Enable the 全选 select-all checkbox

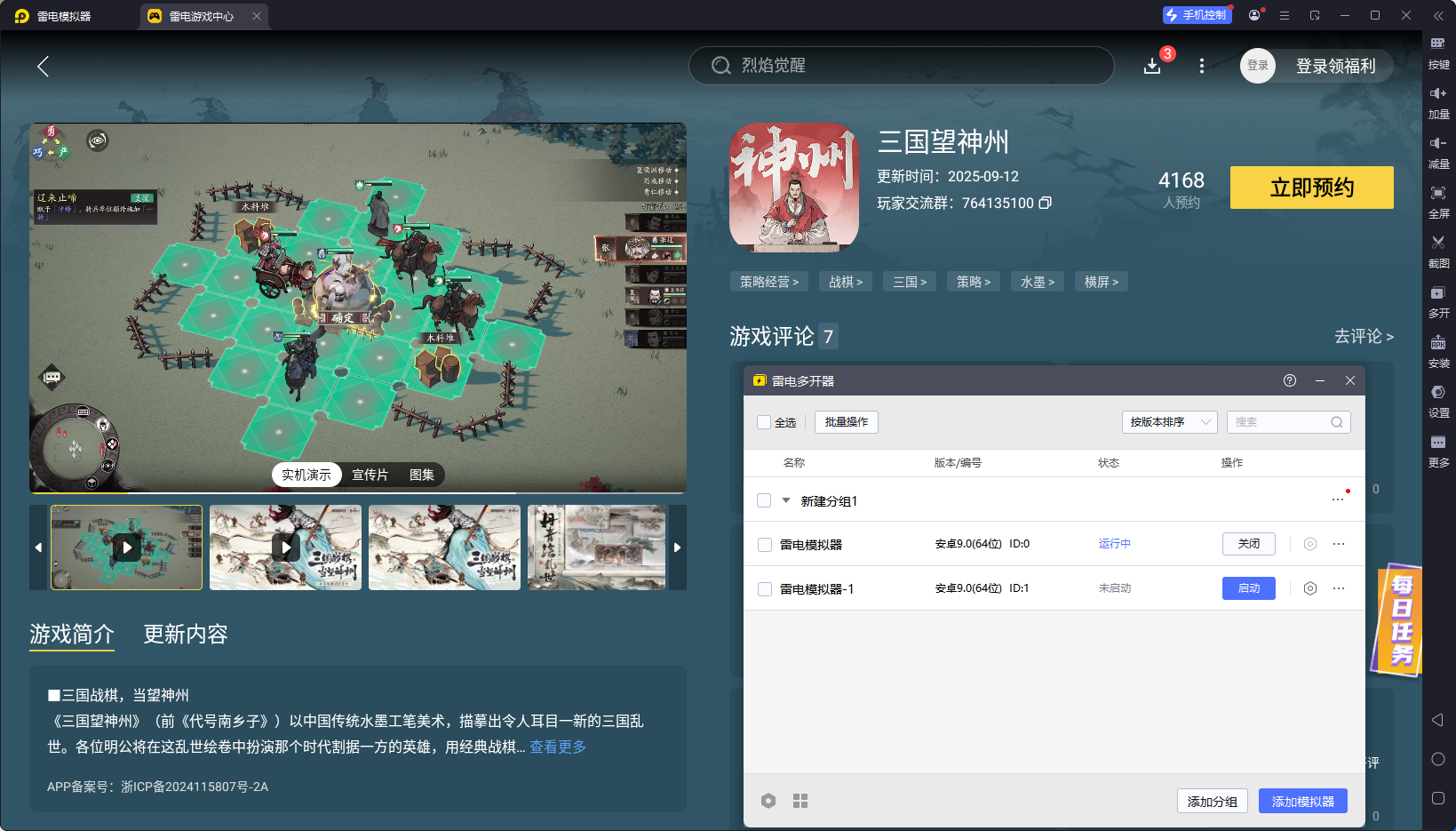coord(764,422)
